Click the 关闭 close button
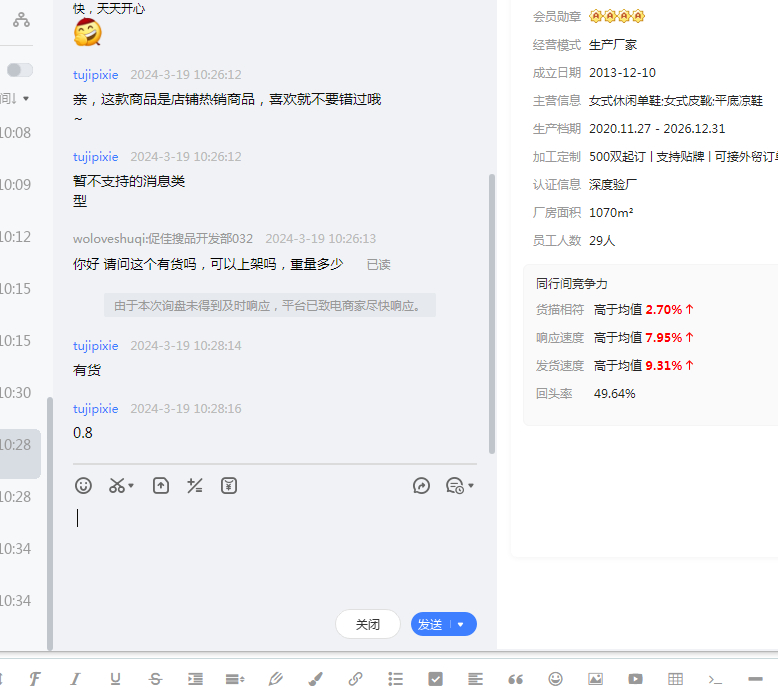This screenshot has height=689, width=778. pyautogui.click(x=368, y=625)
